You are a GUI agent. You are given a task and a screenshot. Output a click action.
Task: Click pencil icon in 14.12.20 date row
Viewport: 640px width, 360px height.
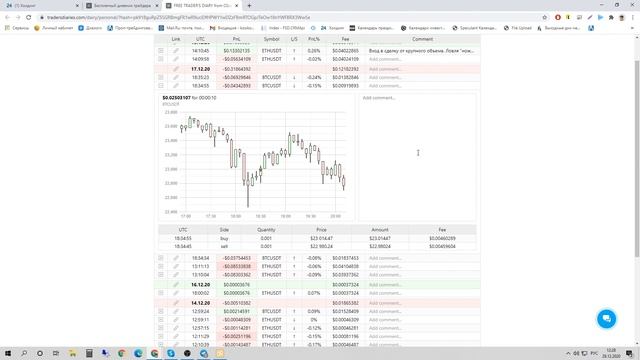pos(176,303)
